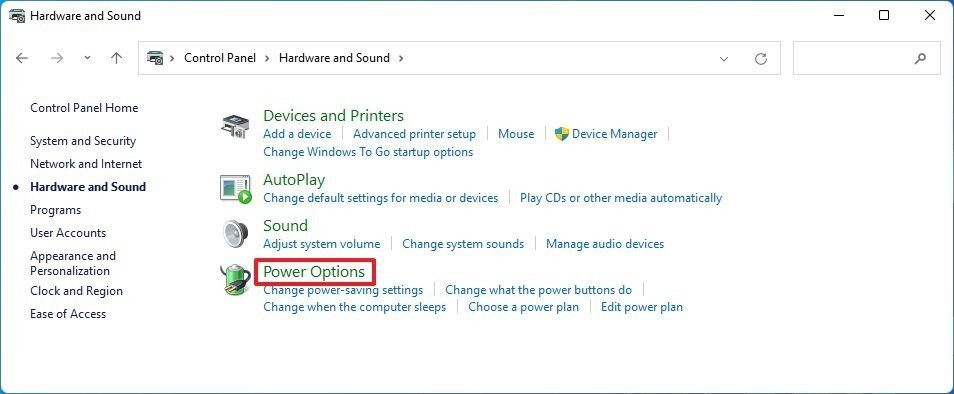
Task: Expand chevron after Control Panel breadcrumb
Action: coord(268,58)
